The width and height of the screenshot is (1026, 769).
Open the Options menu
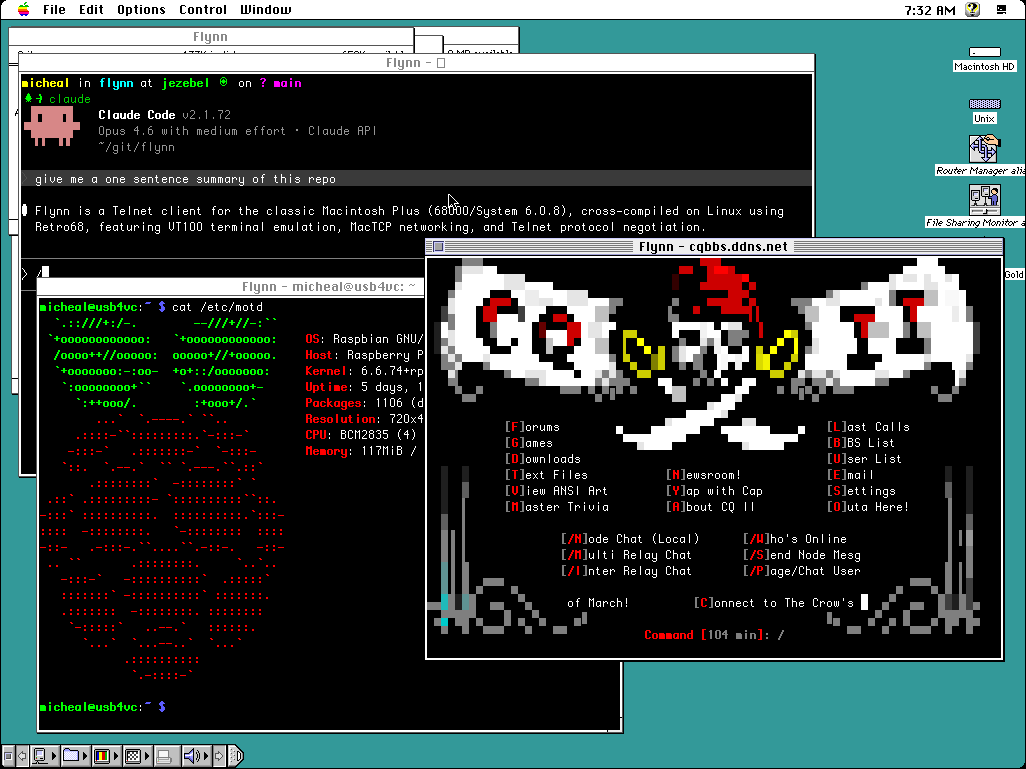coord(140,10)
